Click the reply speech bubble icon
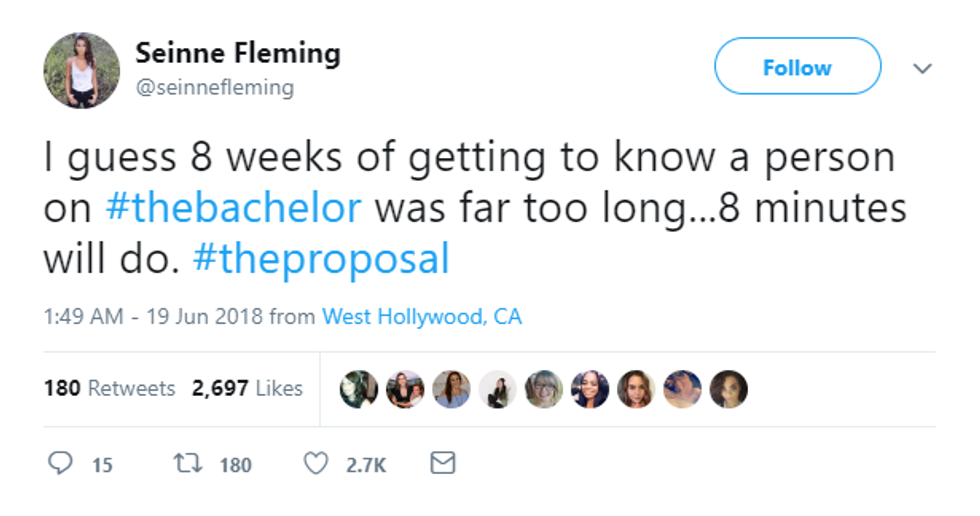This screenshot has height=516, width=980. [63, 464]
